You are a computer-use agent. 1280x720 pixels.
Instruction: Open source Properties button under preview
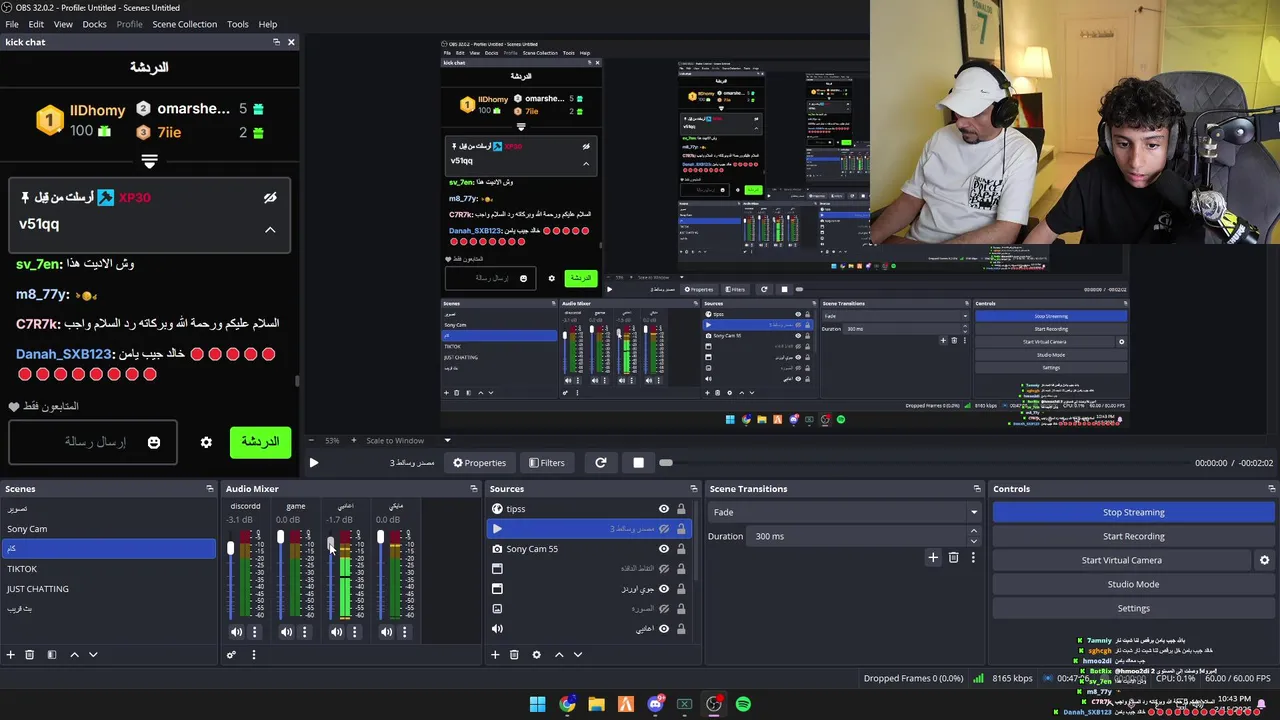[479, 463]
